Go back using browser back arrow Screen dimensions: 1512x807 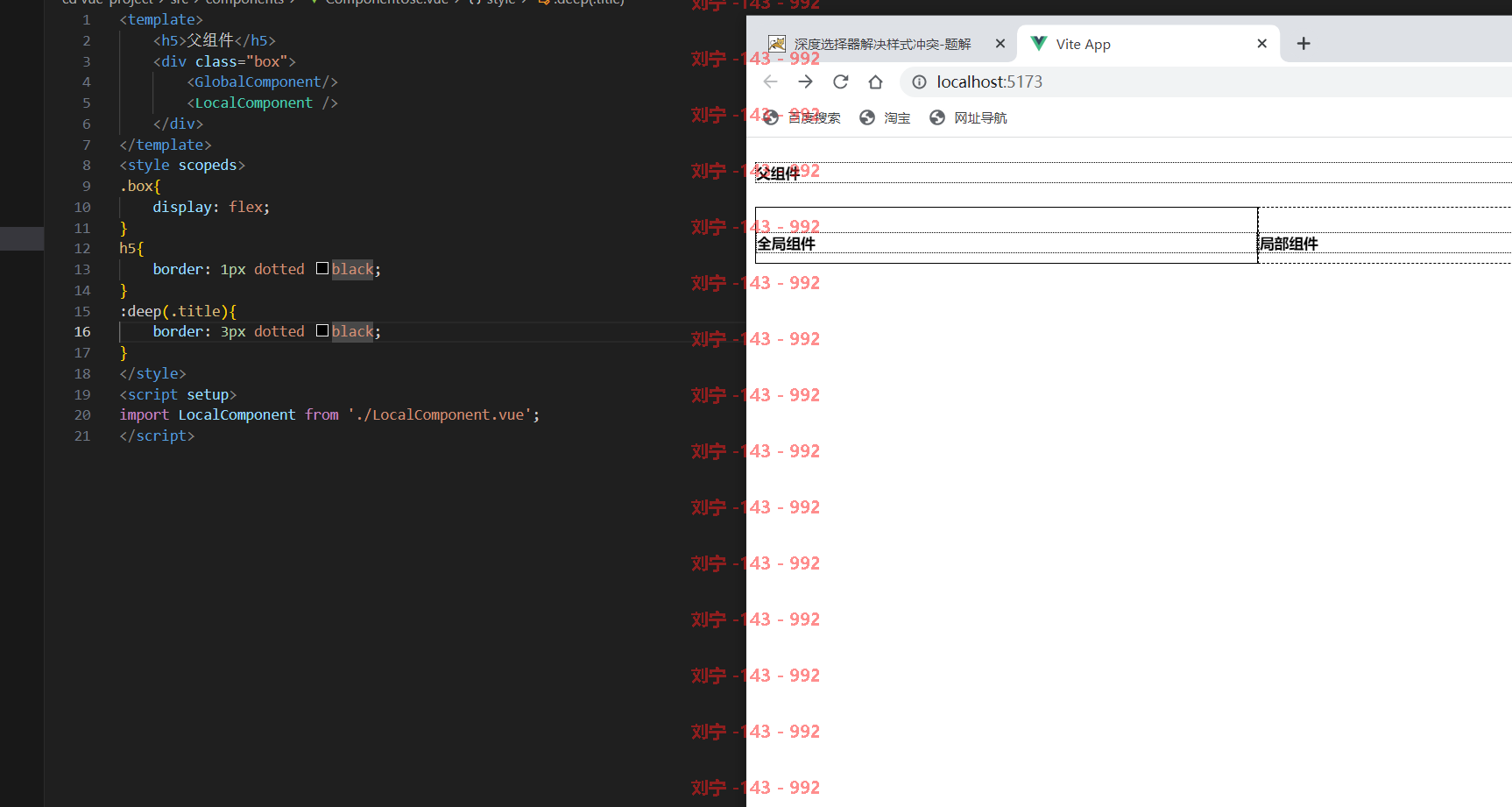770,81
